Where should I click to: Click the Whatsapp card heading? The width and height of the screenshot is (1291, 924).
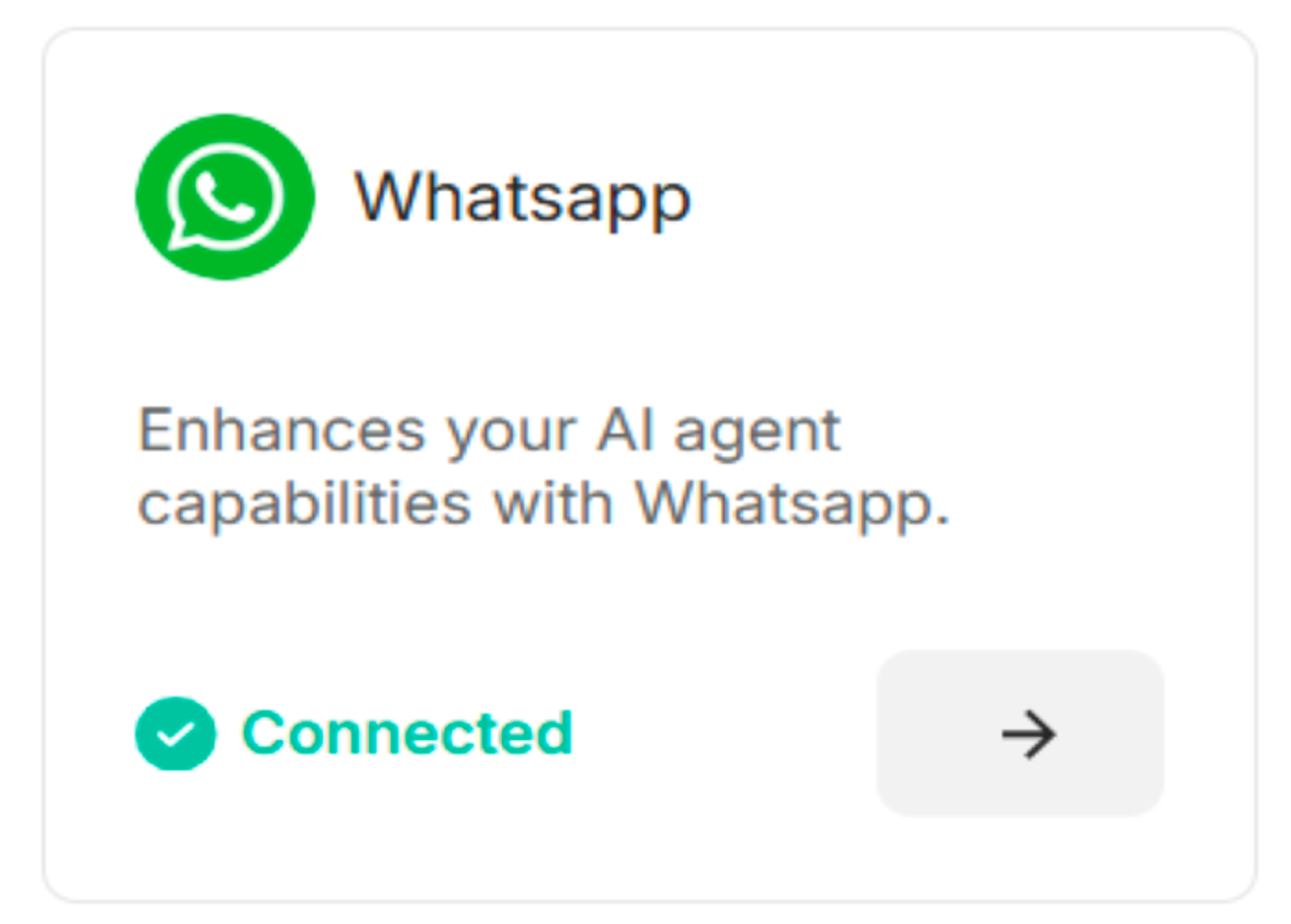pos(523,199)
